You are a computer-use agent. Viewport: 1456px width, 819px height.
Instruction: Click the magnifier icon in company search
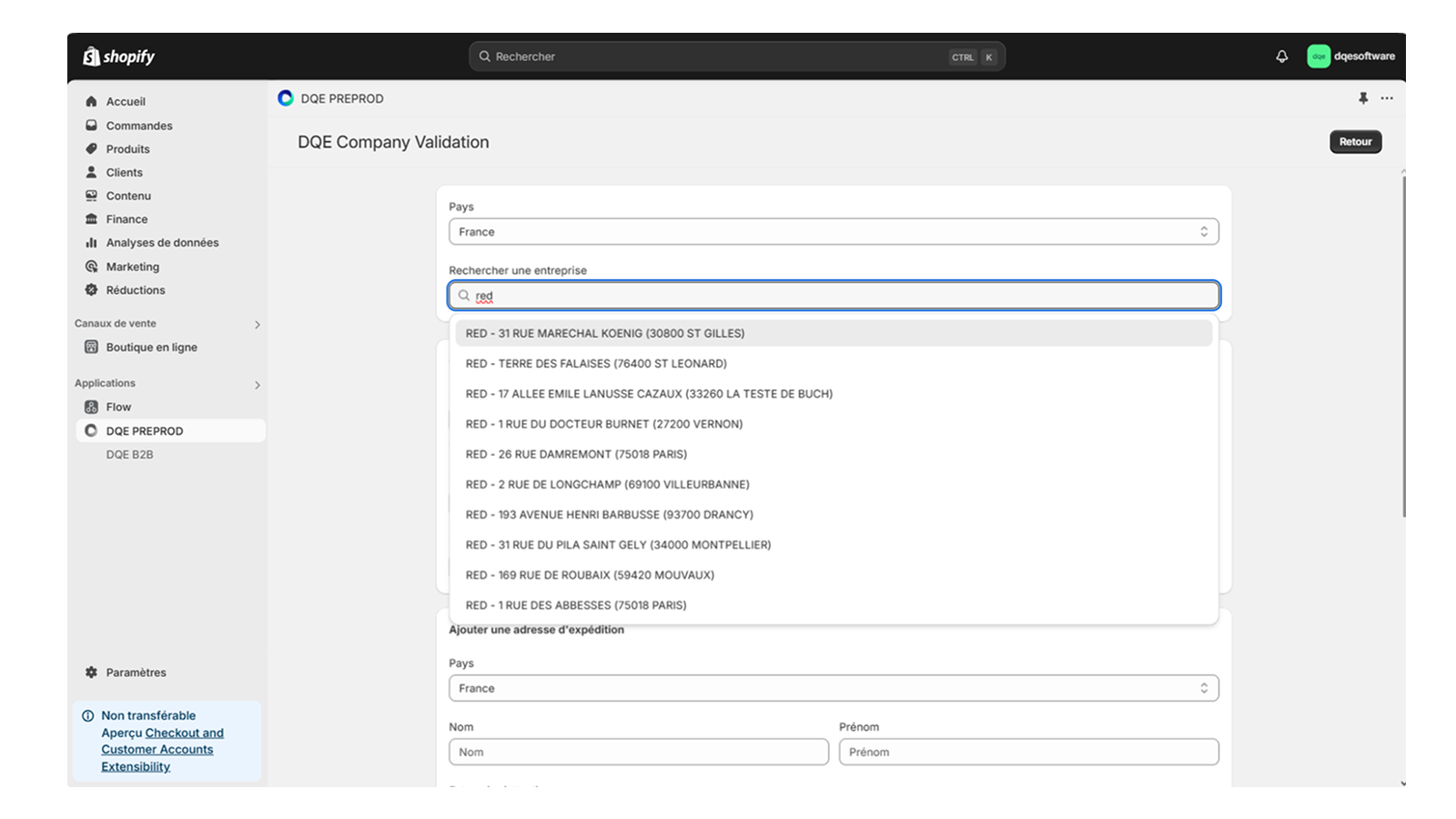click(464, 296)
